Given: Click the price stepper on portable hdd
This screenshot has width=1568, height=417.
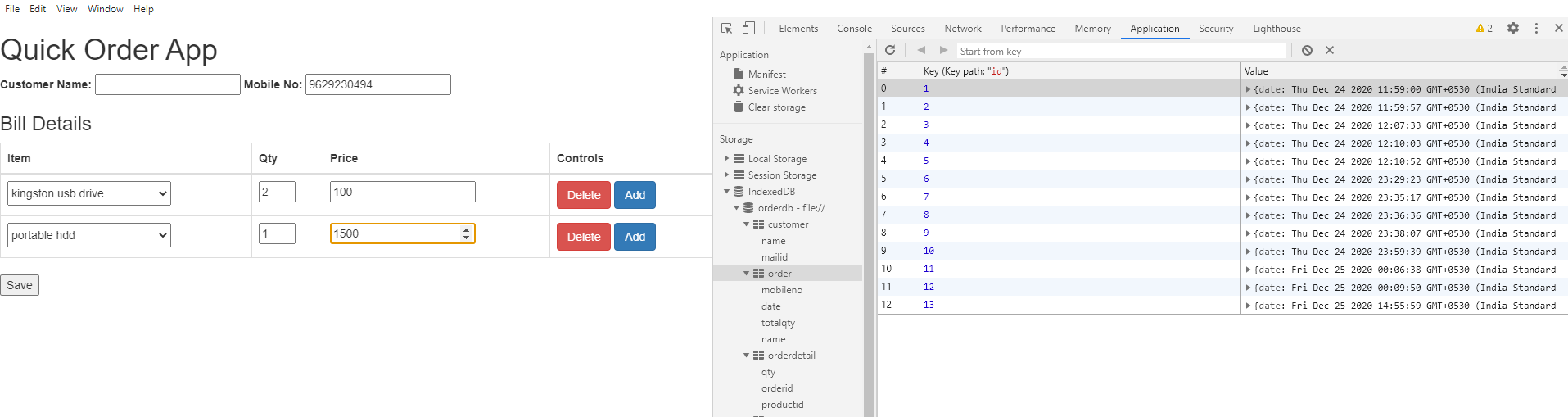Looking at the screenshot, I should [x=466, y=233].
